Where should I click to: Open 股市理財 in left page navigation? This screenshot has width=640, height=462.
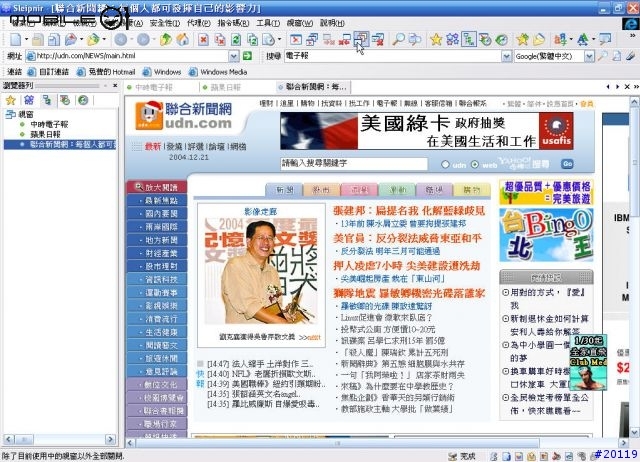(157, 266)
